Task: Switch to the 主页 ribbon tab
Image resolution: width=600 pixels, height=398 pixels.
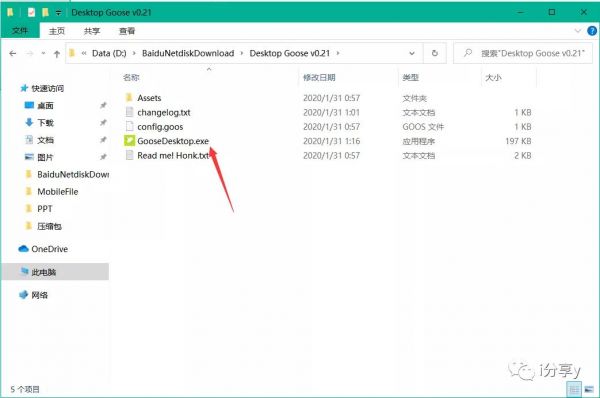Action: click(57, 31)
